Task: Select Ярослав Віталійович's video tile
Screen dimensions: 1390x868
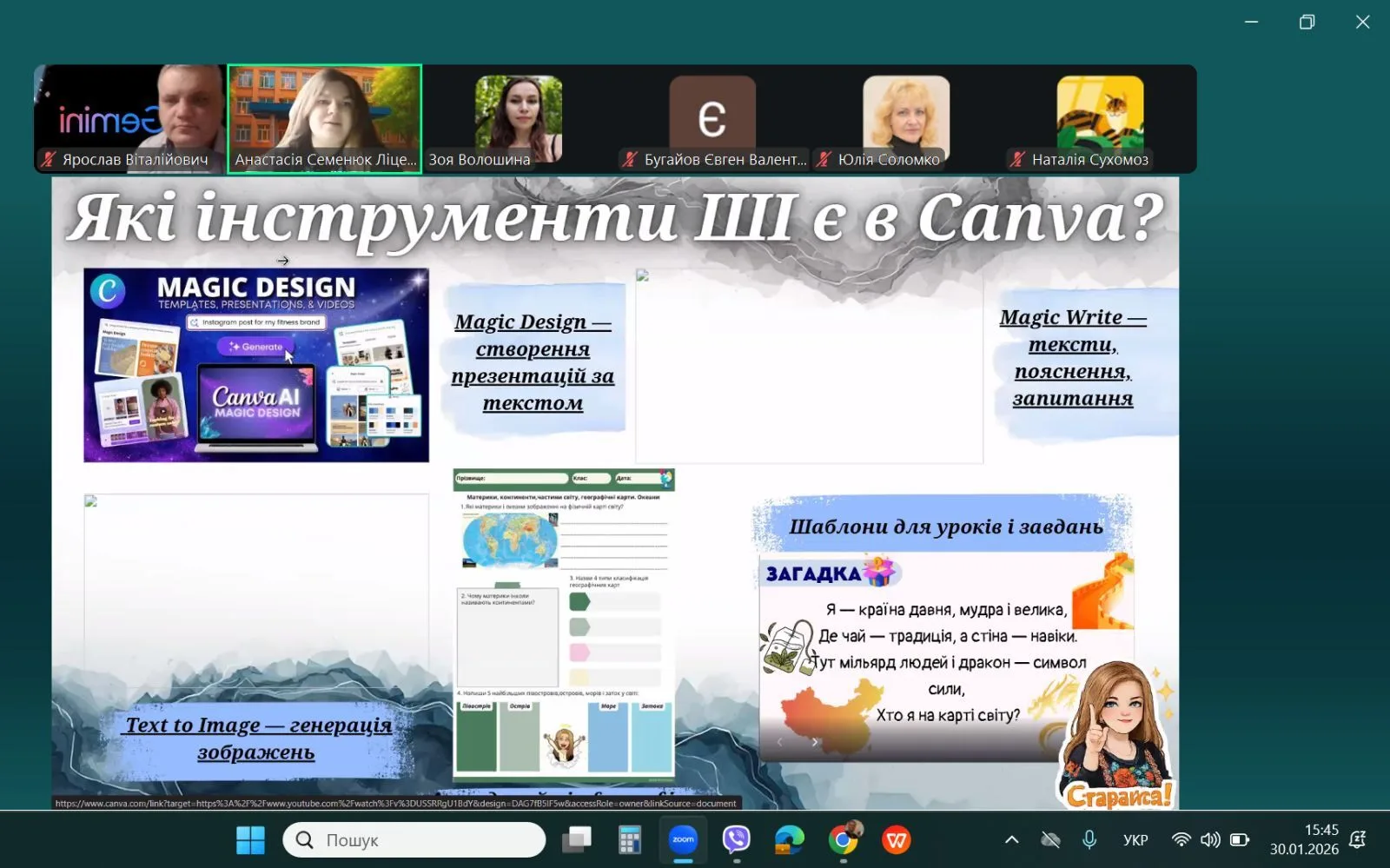Action: tap(130, 119)
